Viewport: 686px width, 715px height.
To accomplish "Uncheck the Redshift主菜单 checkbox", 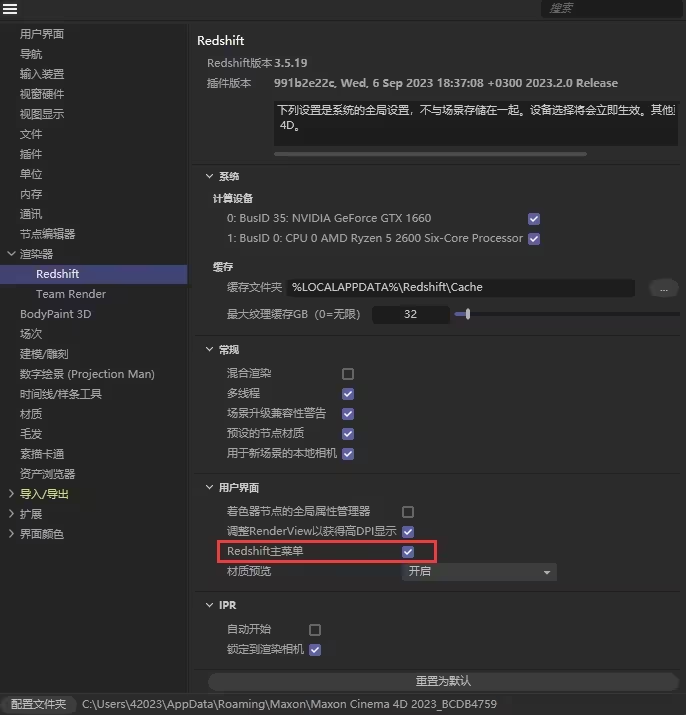I will coord(408,552).
